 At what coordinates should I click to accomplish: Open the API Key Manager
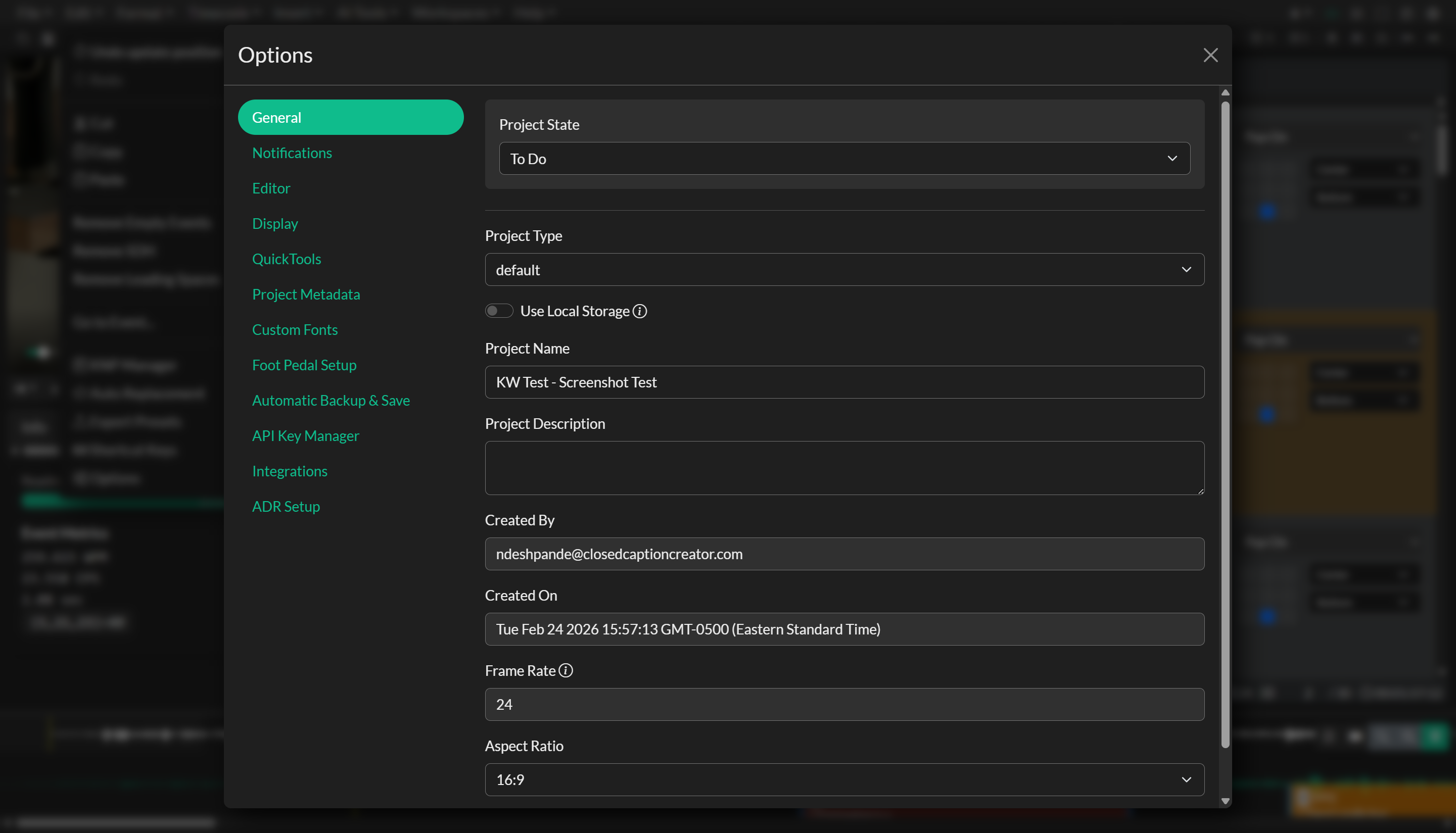pyautogui.click(x=306, y=435)
